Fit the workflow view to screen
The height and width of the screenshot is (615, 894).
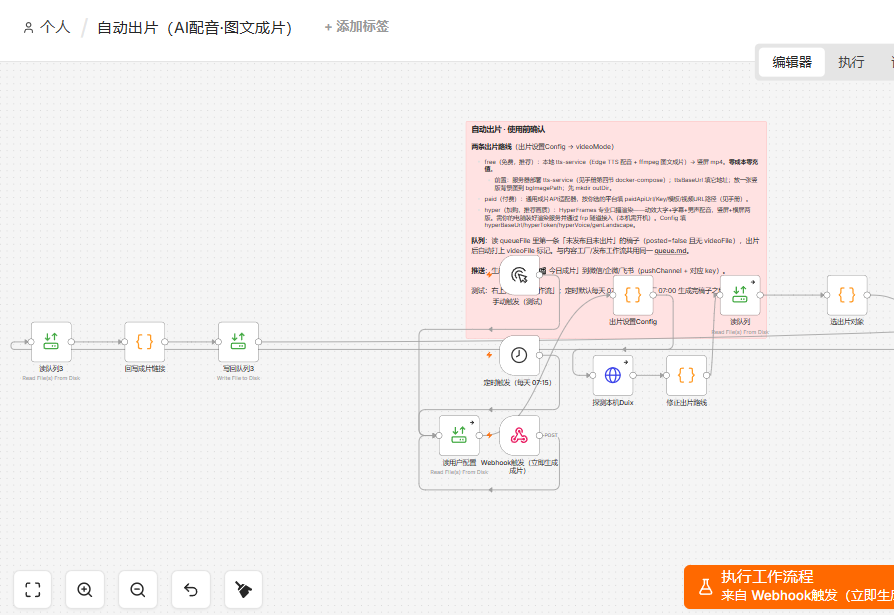click(x=32, y=589)
